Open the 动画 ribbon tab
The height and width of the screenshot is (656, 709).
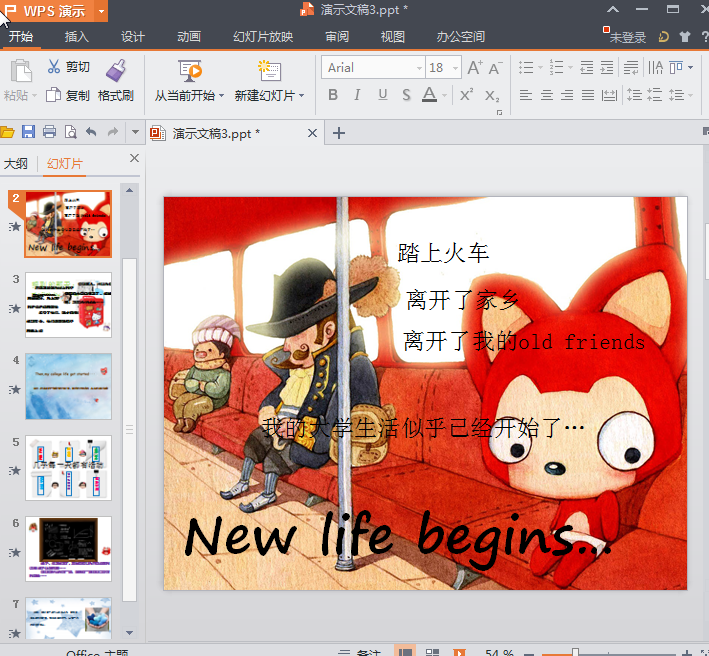click(x=189, y=36)
